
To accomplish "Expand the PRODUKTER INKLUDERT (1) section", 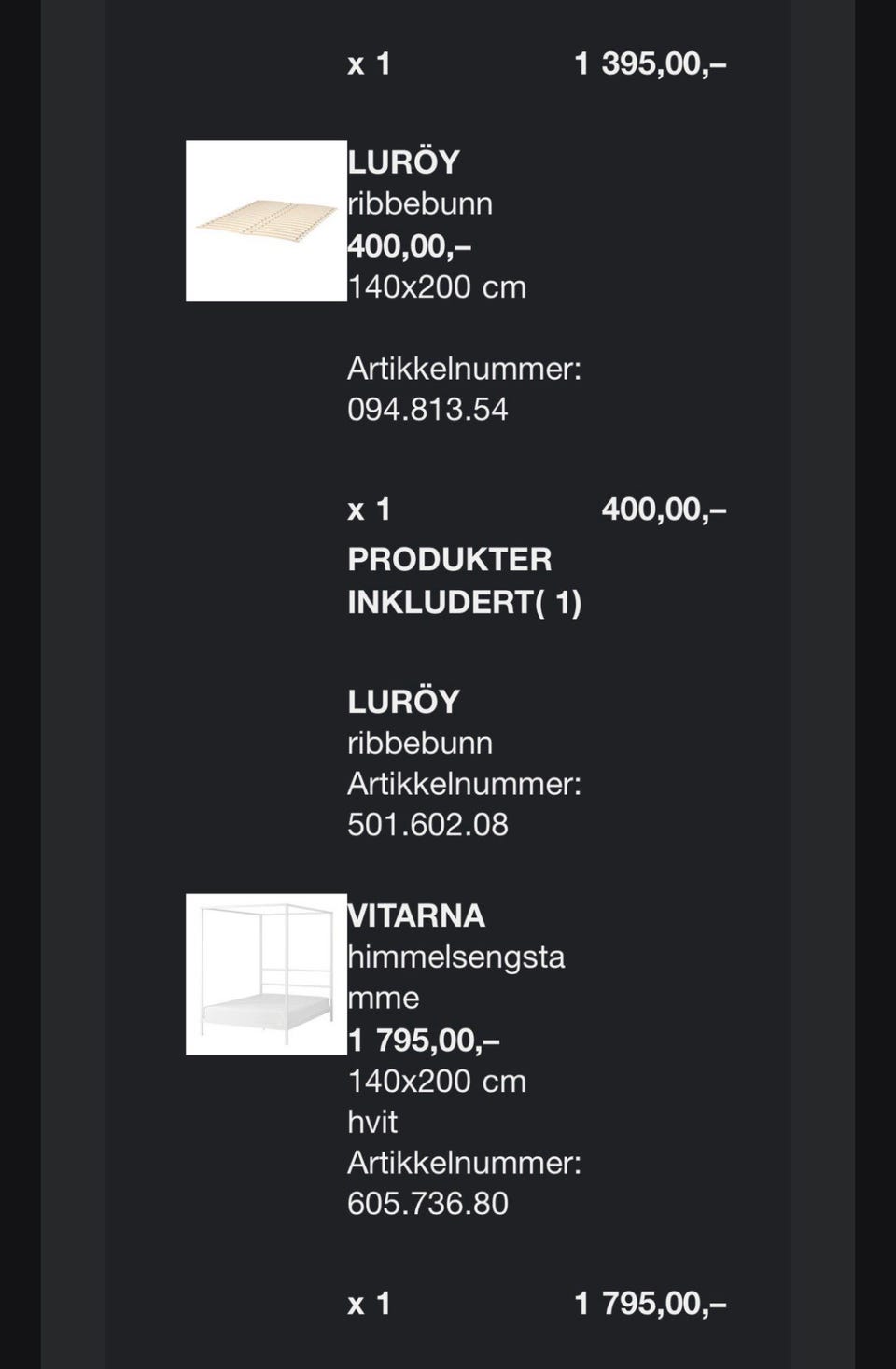I will (x=464, y=580).
